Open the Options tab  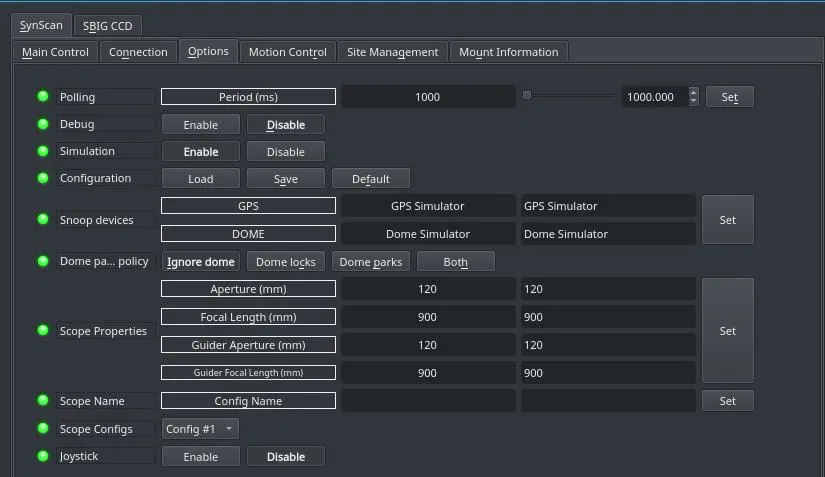click(x=208, y=51)
